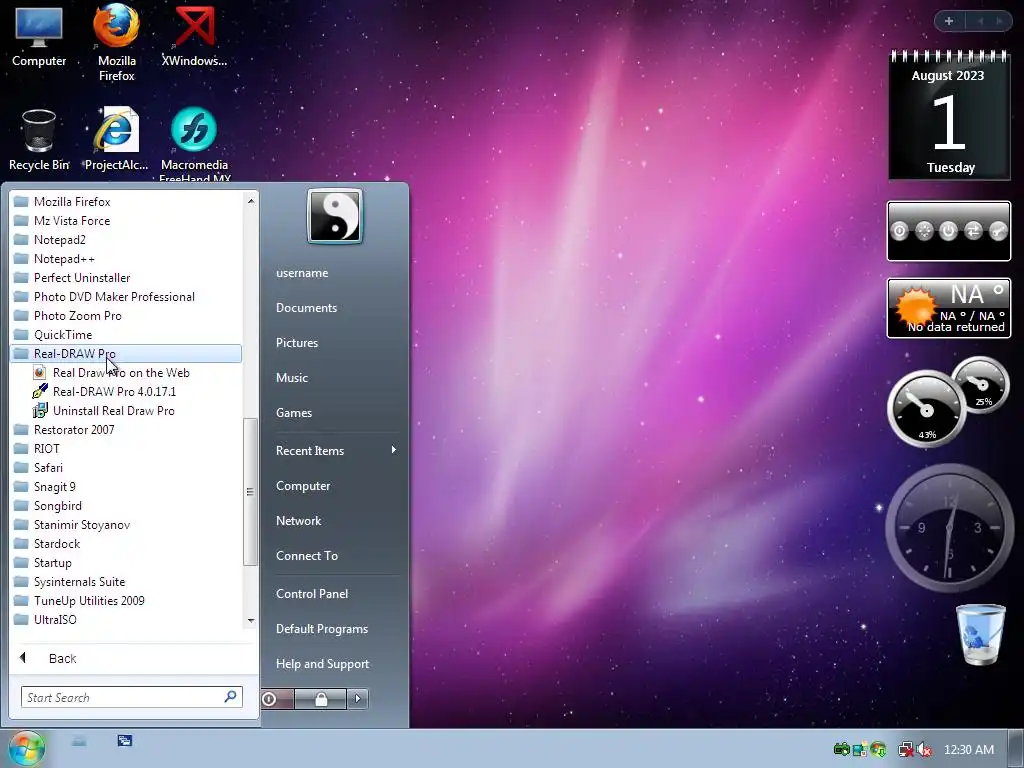Open Real Draw Pro on the Web
Image resolution: width=1024 pixels, height=768 pixels.
click(x=121, y=372)
